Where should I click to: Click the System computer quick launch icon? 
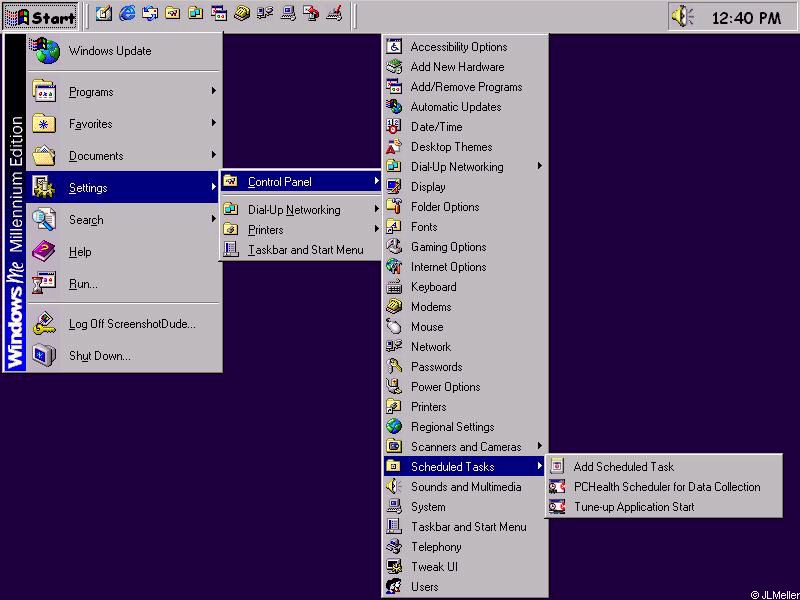pos(288,14)
